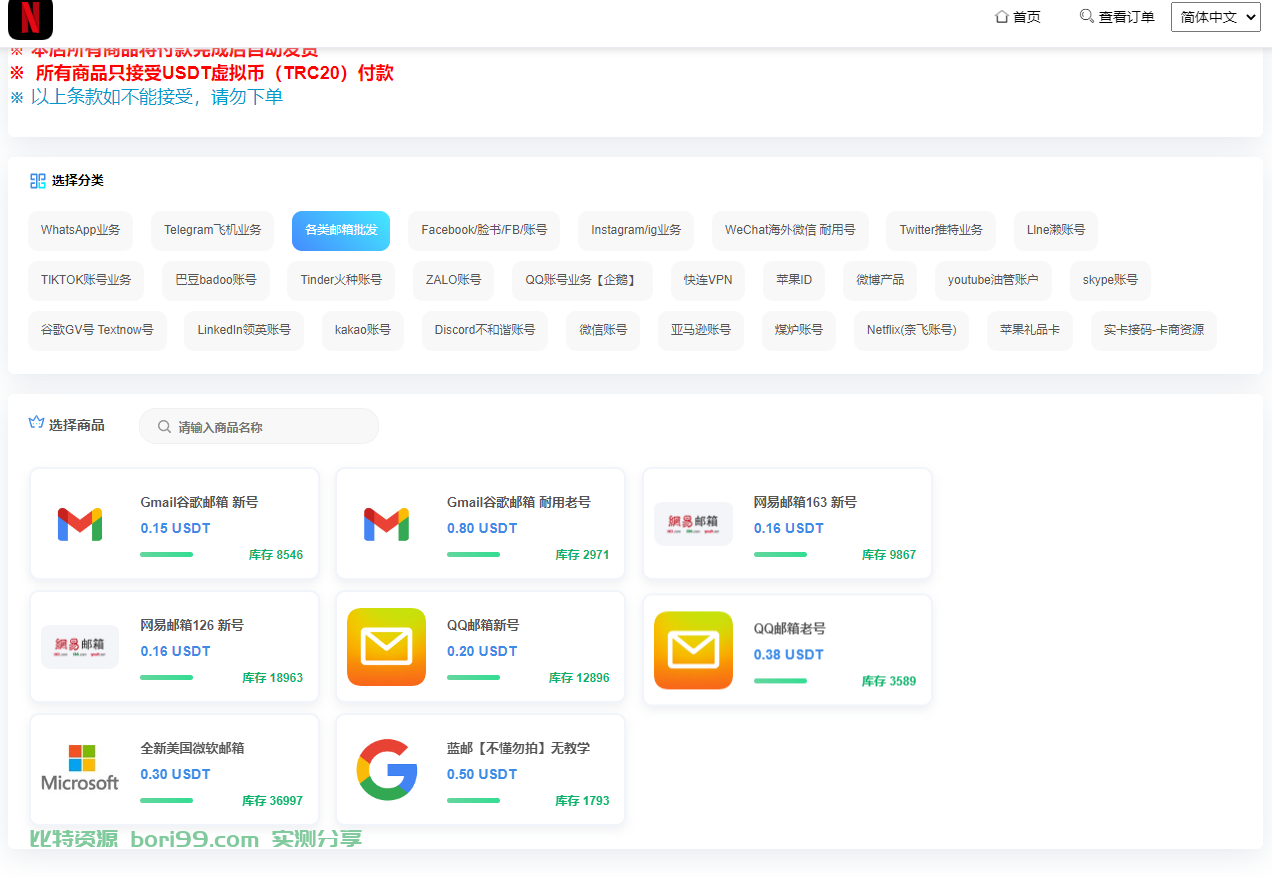Select the WhatsApp业务 category
This screenshot has width=1272, height=877.
(80, 230)
